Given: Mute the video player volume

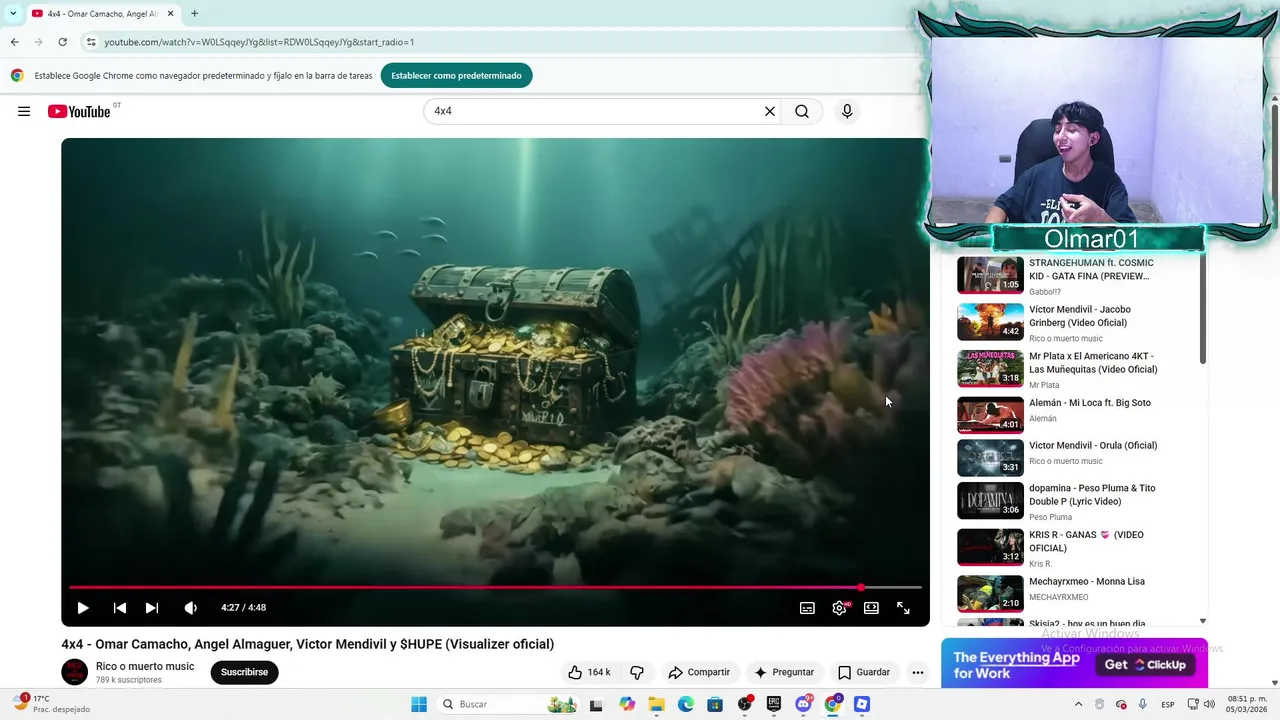Looking at the screenshot, I should click(x=191, y=608).
